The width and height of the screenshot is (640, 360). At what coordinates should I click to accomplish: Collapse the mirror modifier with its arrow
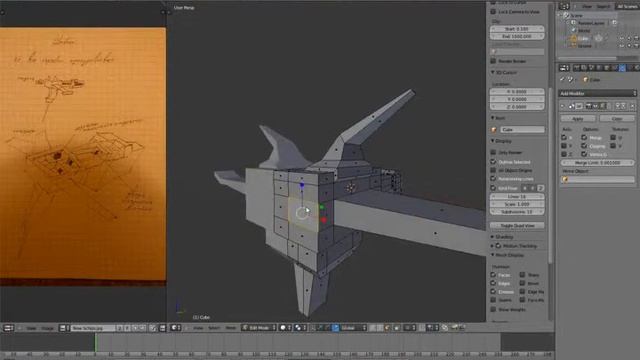563,106
